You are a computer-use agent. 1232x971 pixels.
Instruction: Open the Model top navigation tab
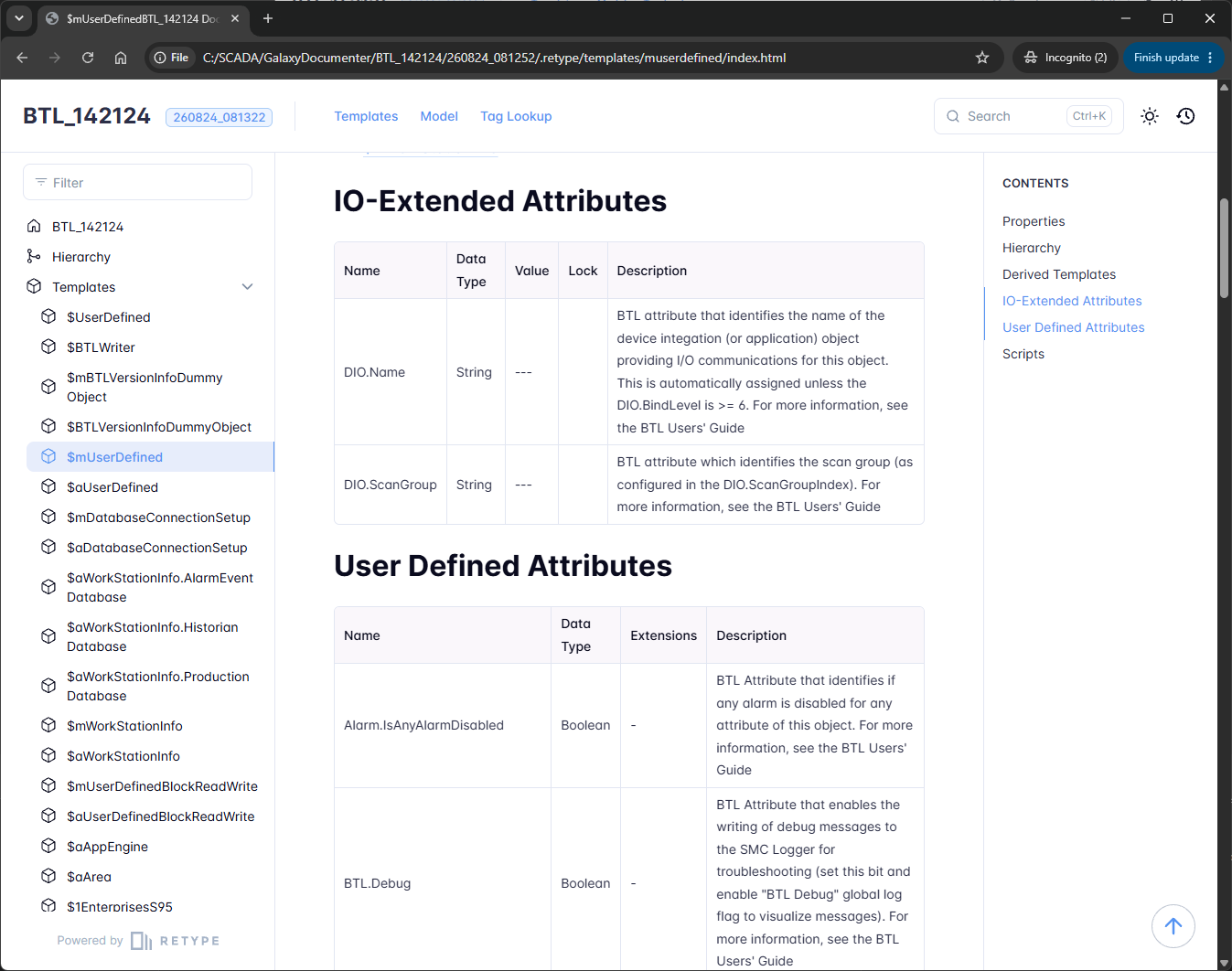click(x=439, y=116)
